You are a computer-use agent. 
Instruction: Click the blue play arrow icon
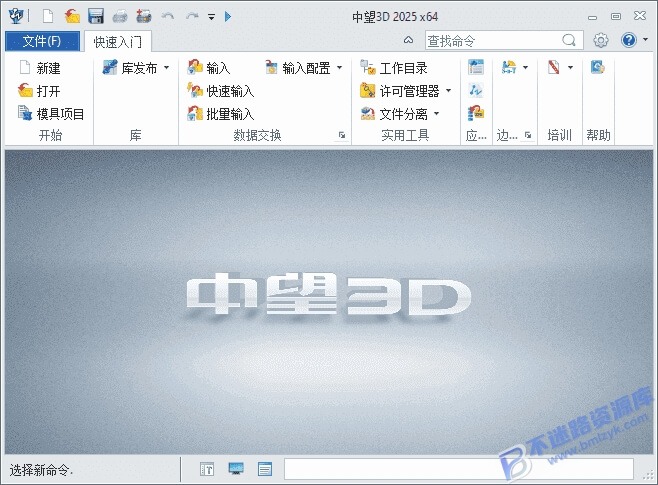[228, 17]
